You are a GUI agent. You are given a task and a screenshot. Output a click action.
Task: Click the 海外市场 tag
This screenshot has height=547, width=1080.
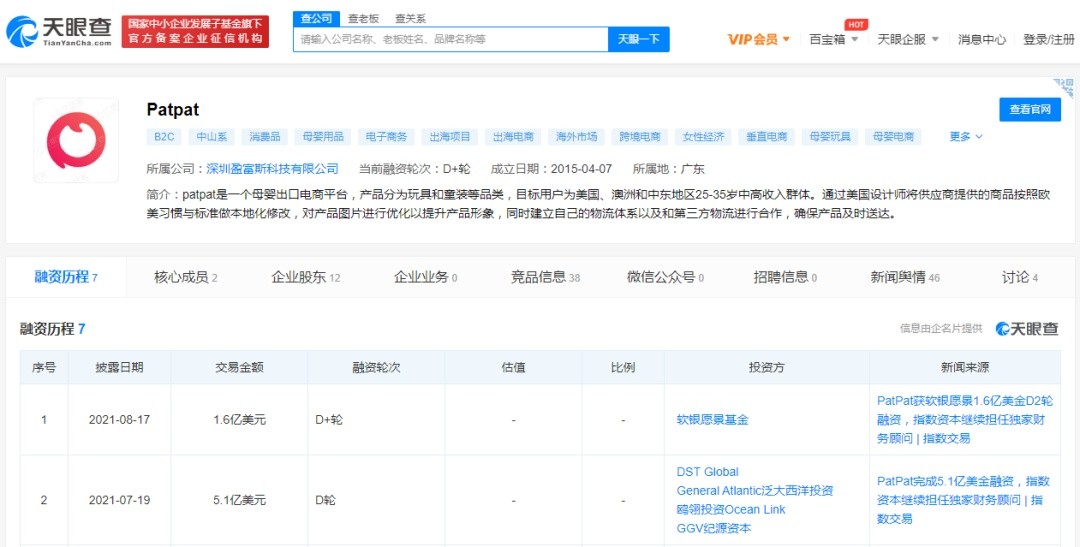(577, 136)
